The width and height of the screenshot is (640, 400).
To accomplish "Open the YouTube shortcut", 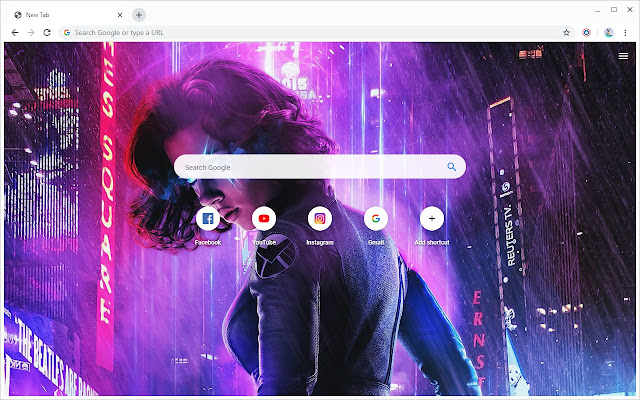I will point(264,219).
